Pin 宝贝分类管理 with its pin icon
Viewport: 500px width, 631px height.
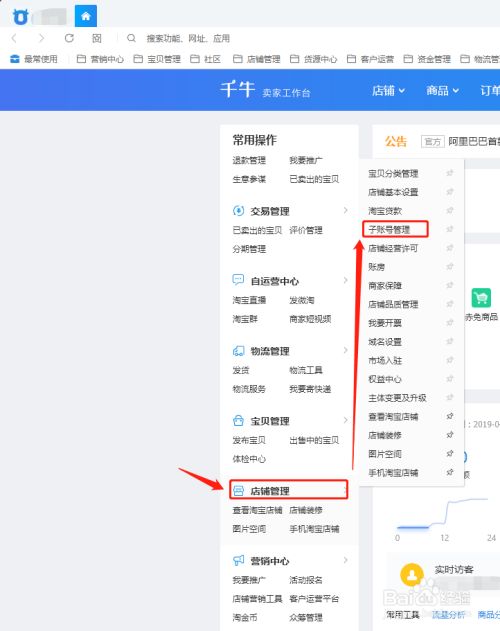450,173
